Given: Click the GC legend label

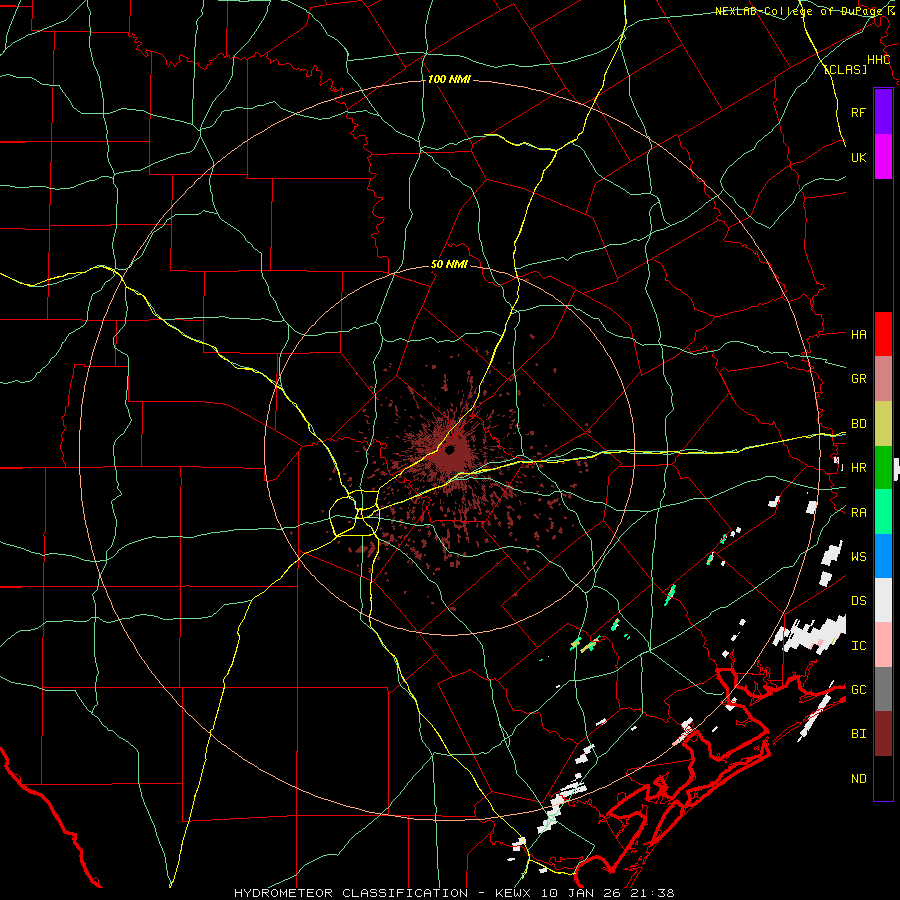Looking at the screenshot, I should point(858,689).
